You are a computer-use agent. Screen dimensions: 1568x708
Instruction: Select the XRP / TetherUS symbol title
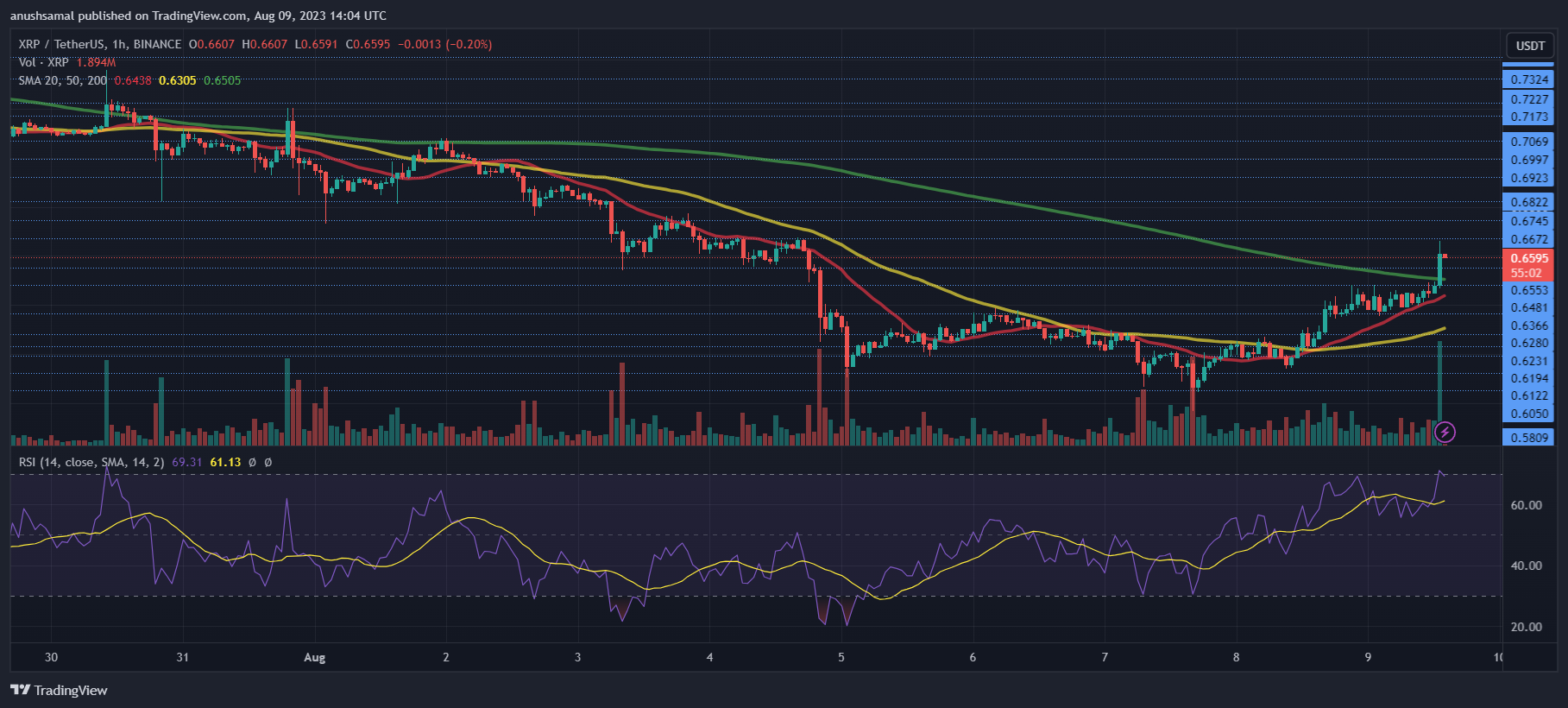[x=99, y=44]
